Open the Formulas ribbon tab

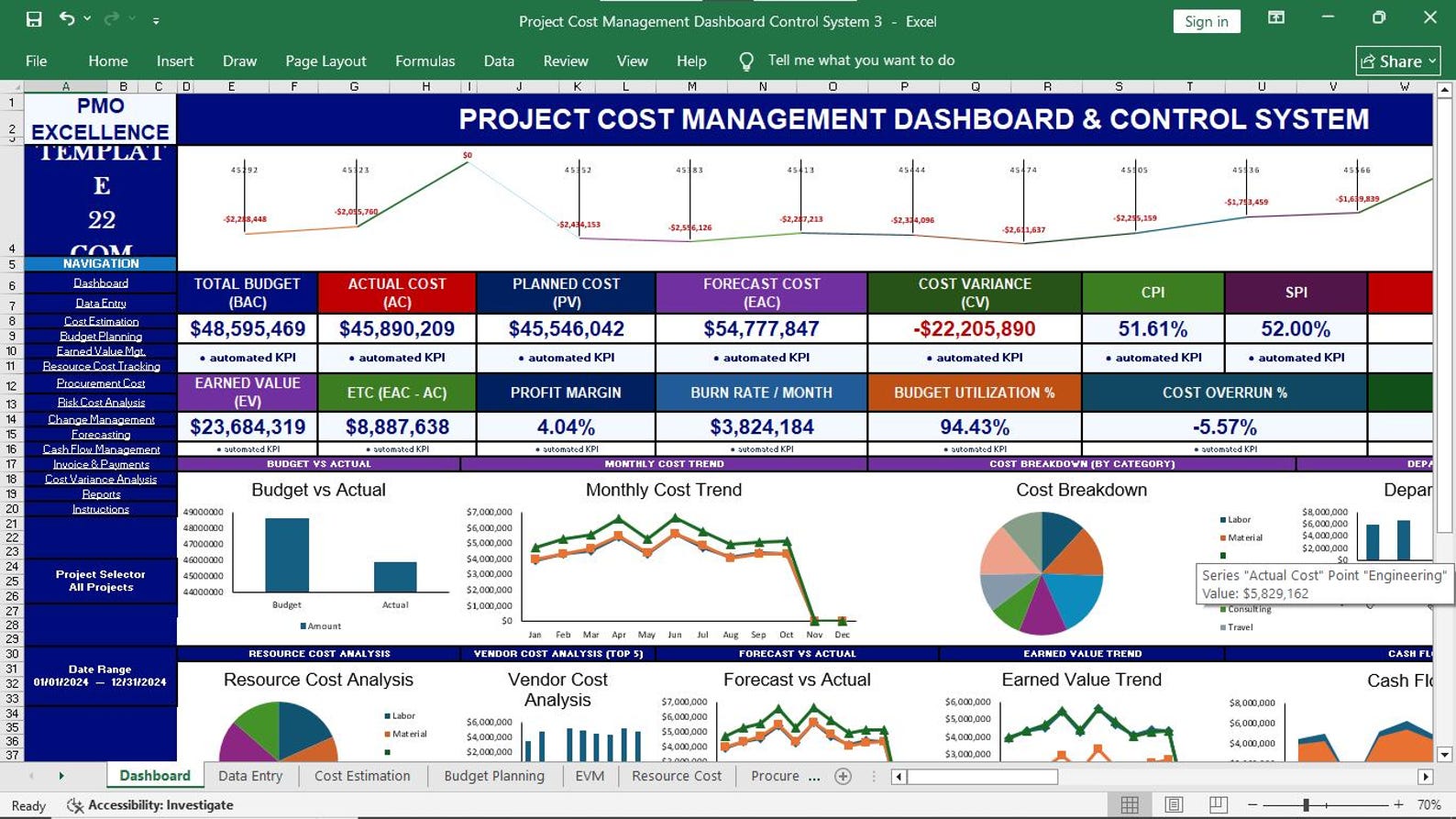(x=425, y=61)
